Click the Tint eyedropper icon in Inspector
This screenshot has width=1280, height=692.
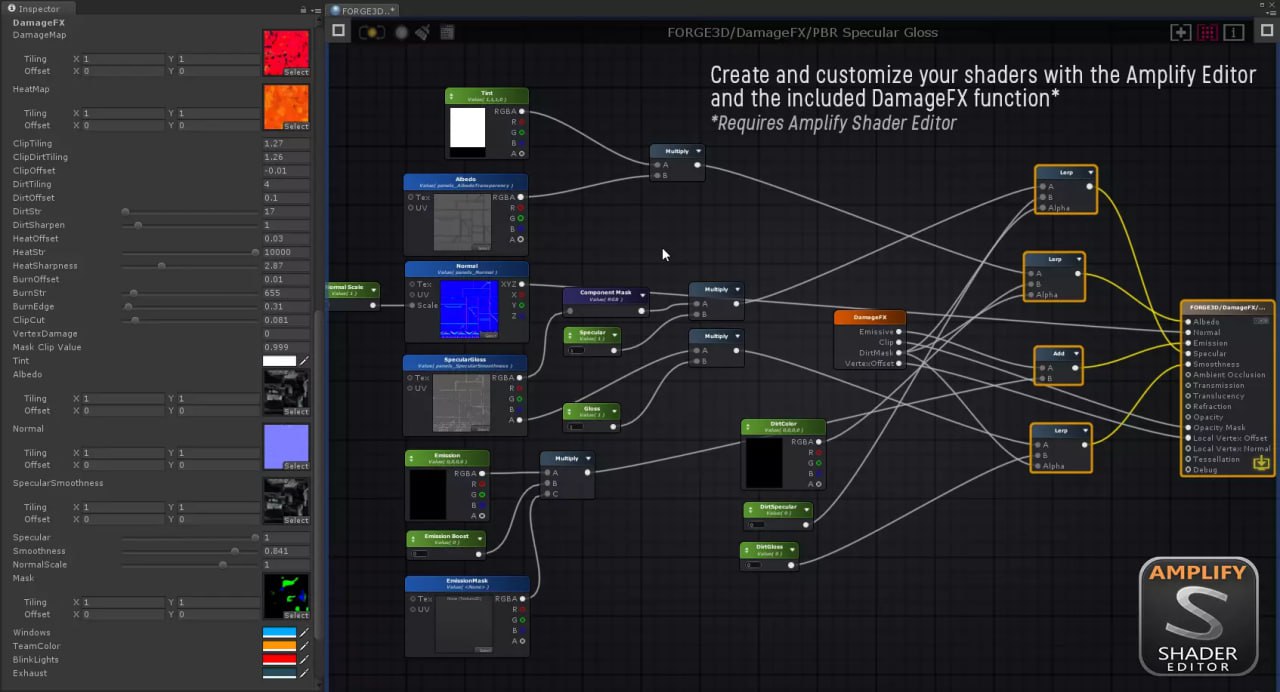[304, 361]
